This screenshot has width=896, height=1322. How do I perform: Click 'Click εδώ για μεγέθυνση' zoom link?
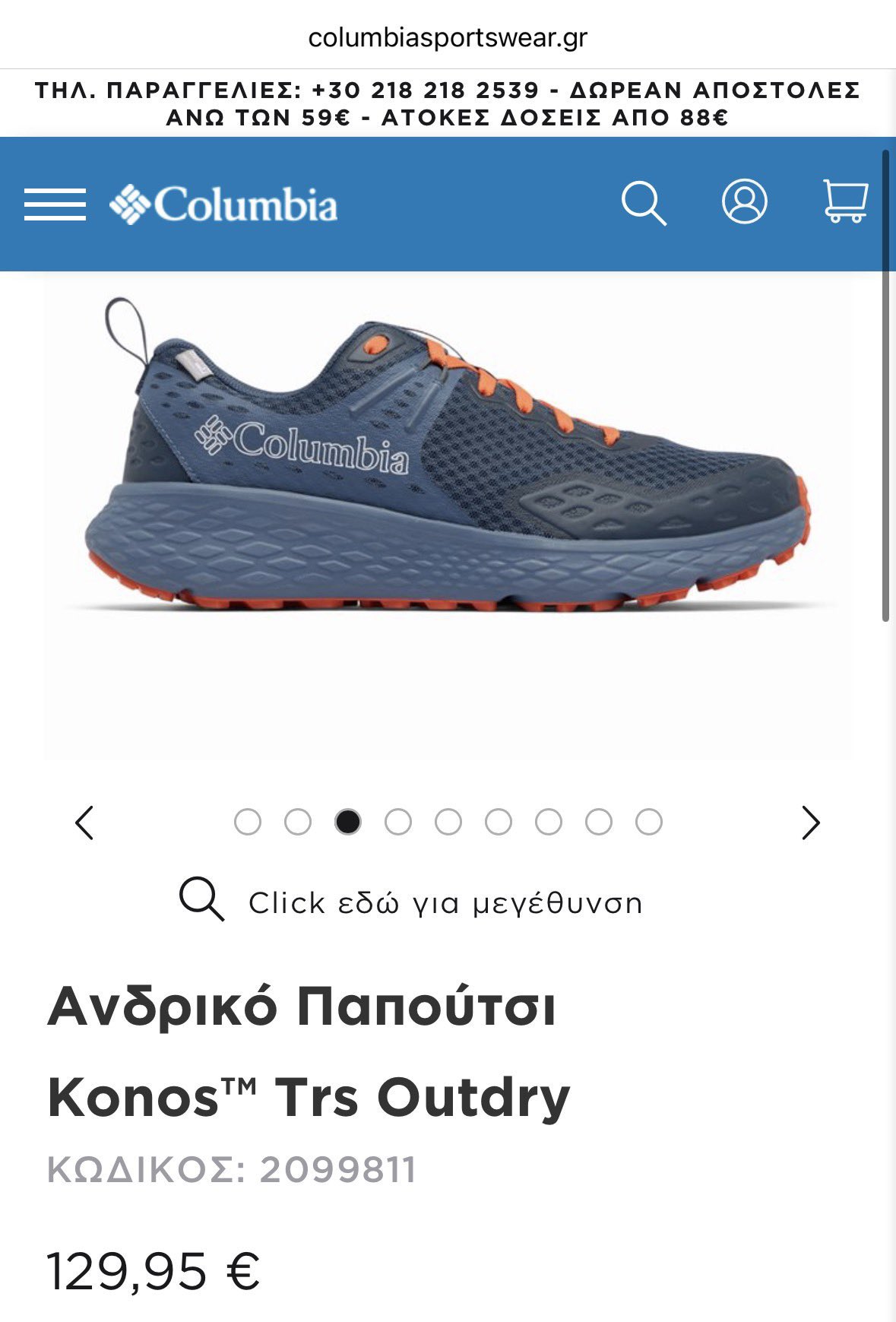pos(445,903)
